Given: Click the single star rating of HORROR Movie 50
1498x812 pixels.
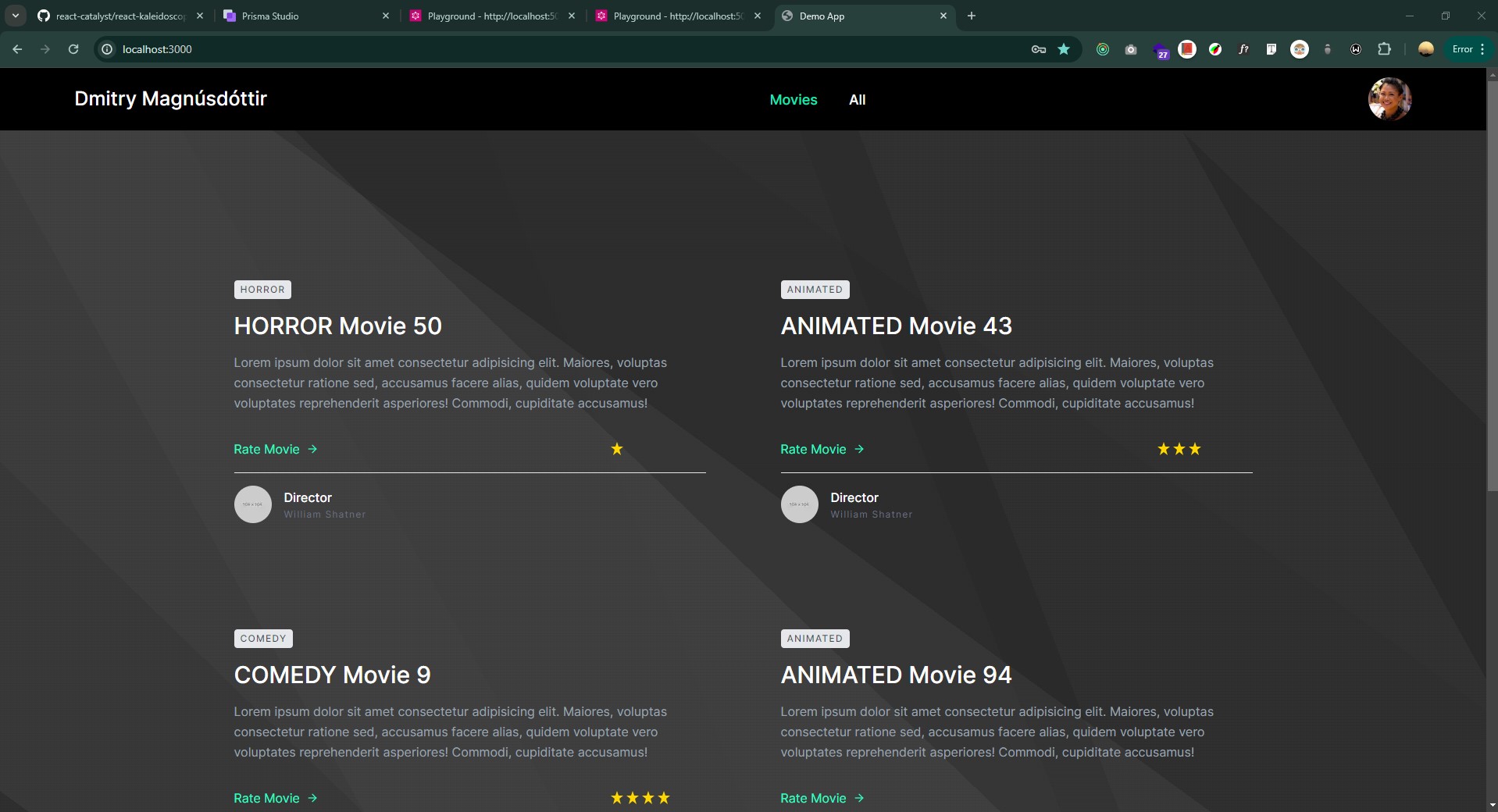Looking at the screenshot, I should pyautogui.click(x=617, y=449).
